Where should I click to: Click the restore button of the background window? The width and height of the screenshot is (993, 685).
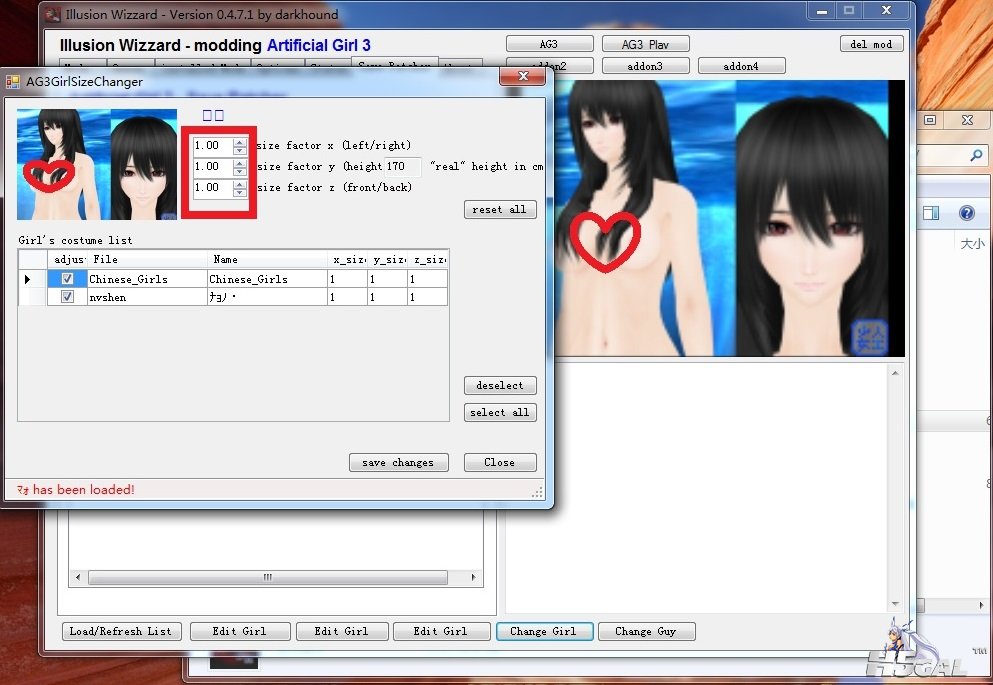click(x=930, y=120)
